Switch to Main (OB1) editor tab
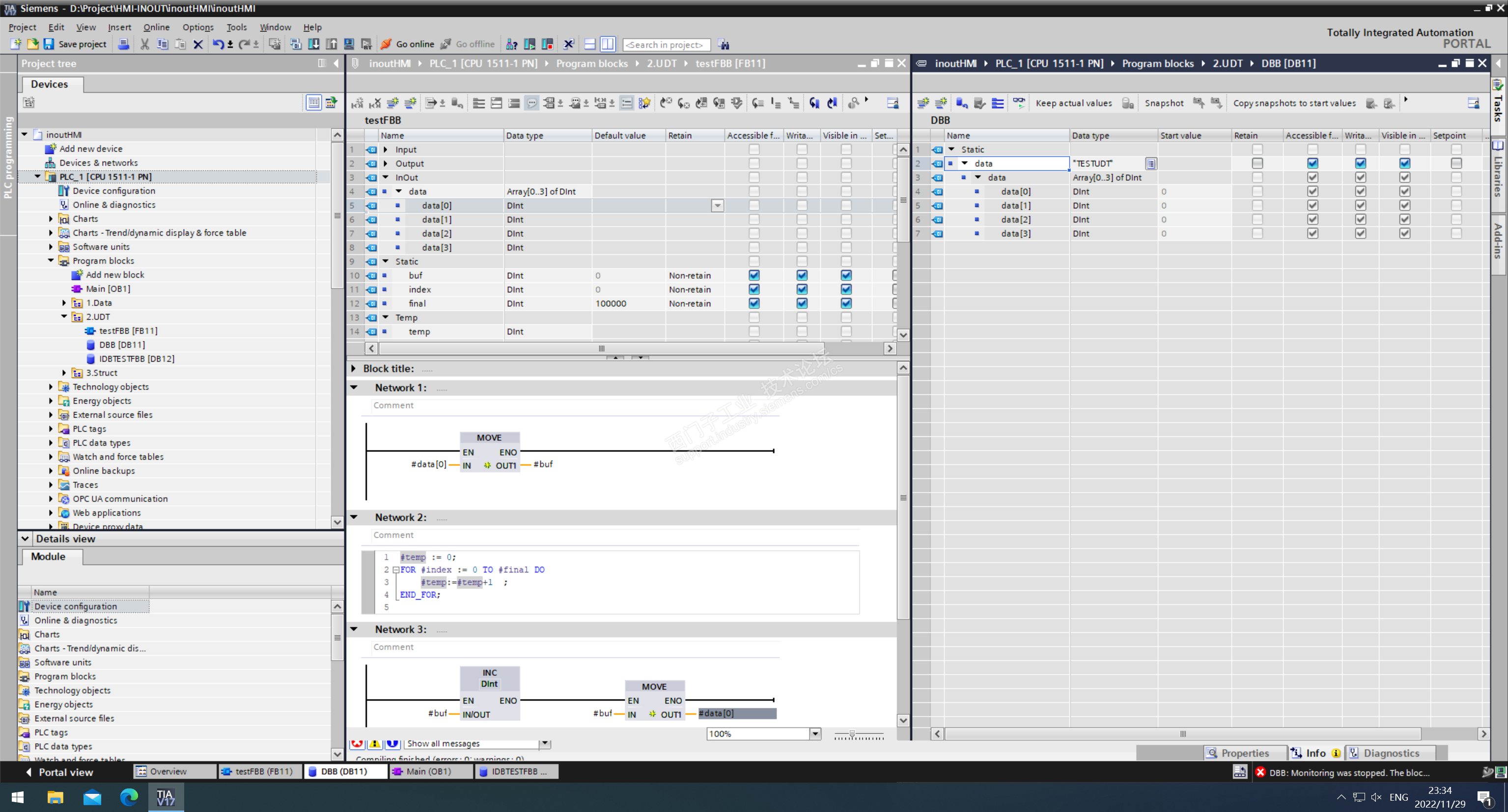1508x812 pixels. (x=429, y=771)
